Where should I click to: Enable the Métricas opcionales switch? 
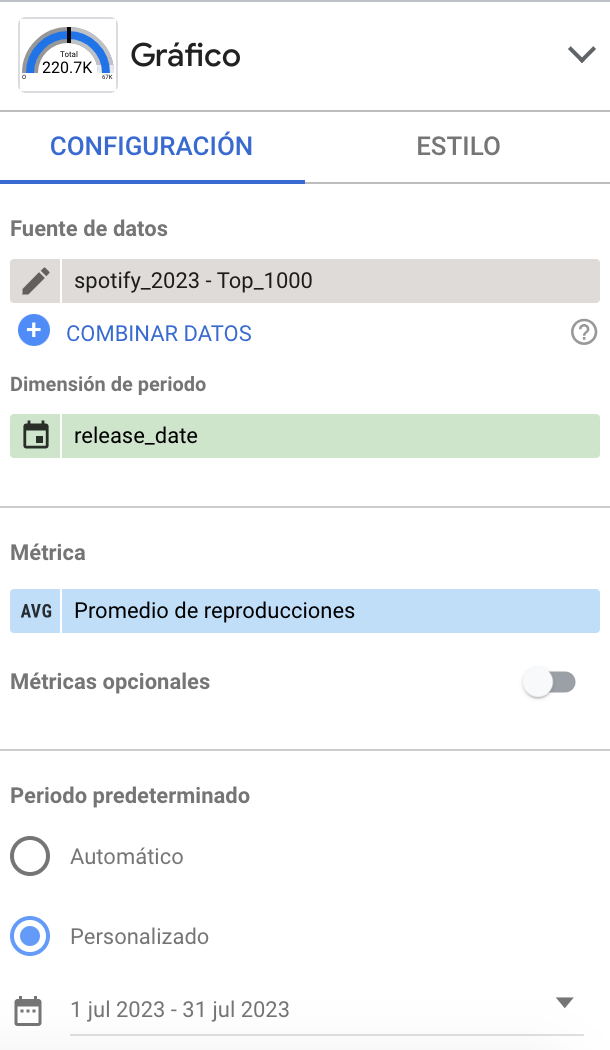click(x=551, y=683)
